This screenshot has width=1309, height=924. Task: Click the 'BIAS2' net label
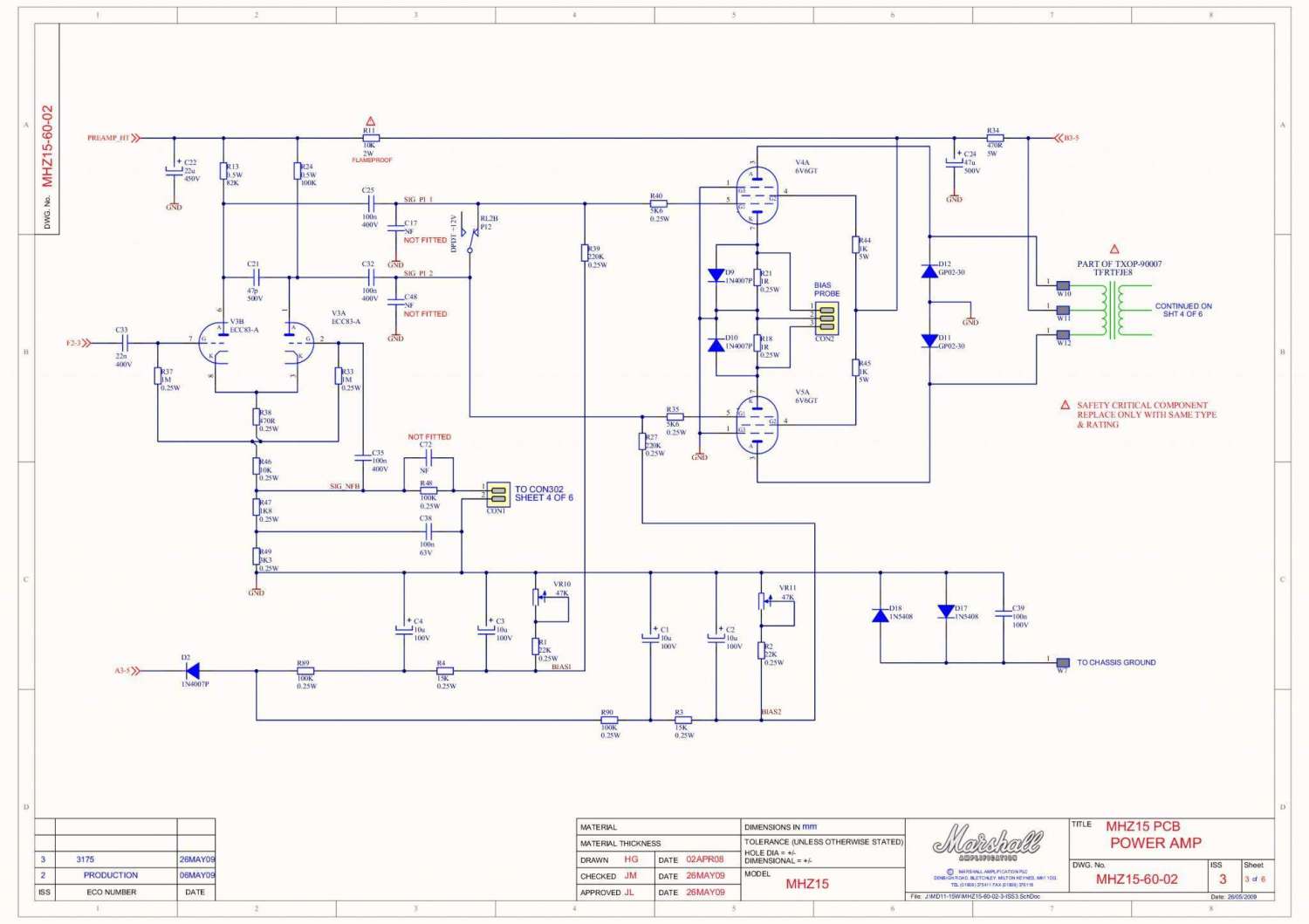coord(771,712)
